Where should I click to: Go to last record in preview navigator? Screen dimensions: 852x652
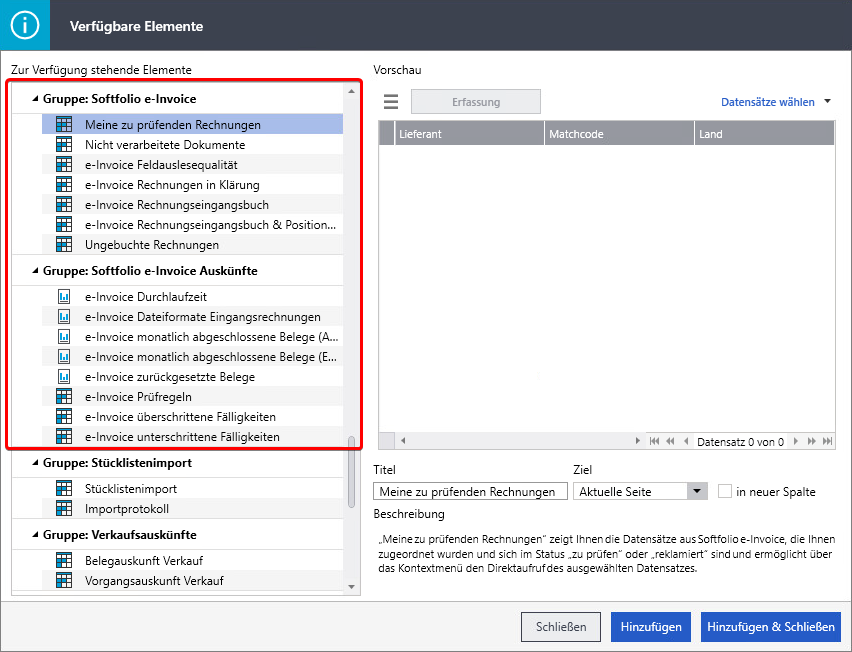click(x=828, y=441)
